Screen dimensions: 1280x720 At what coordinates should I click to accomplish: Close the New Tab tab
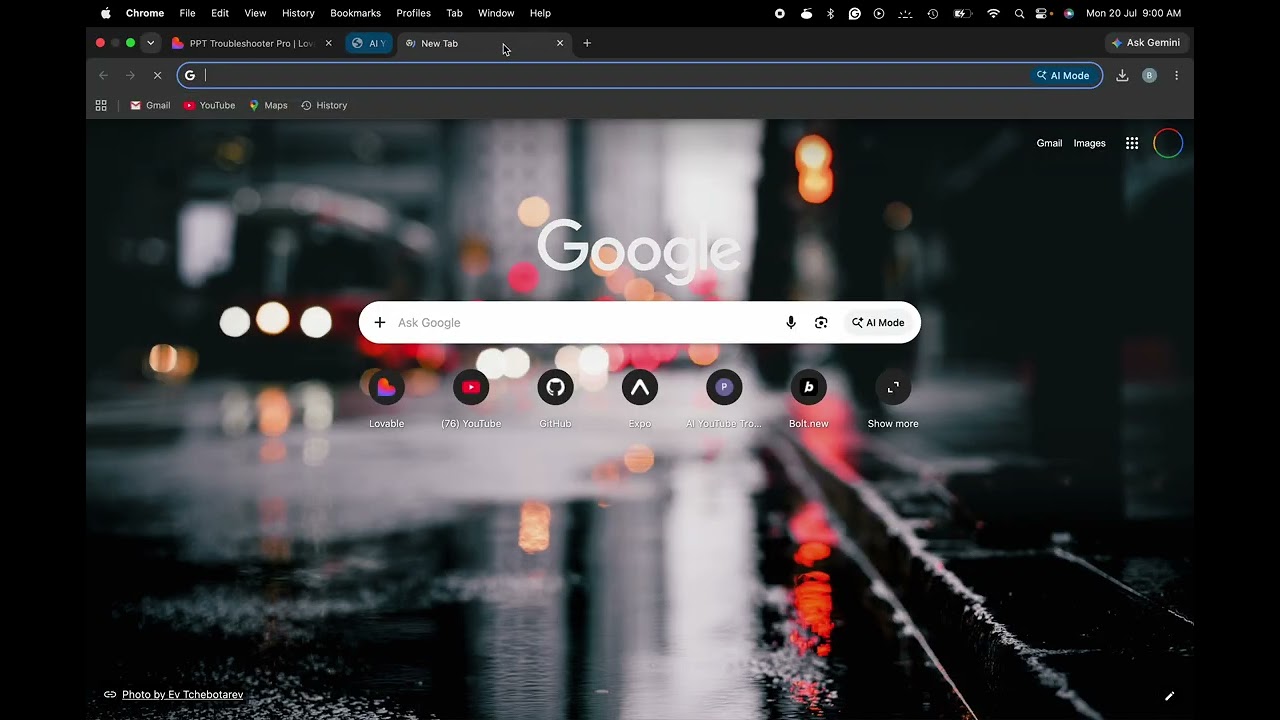tap(560, 43)
